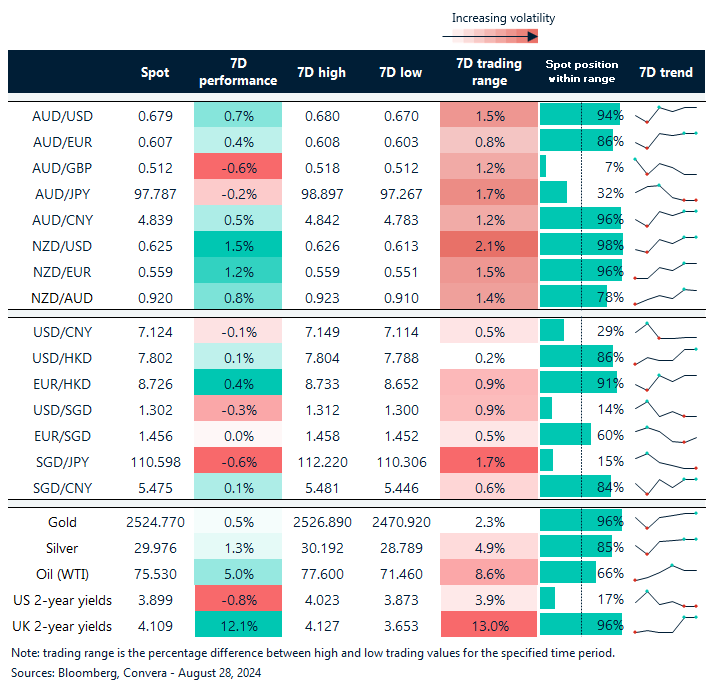712x695 pixels.
Task: Select the Spot position within range header
Action: (x=580, y=72)
